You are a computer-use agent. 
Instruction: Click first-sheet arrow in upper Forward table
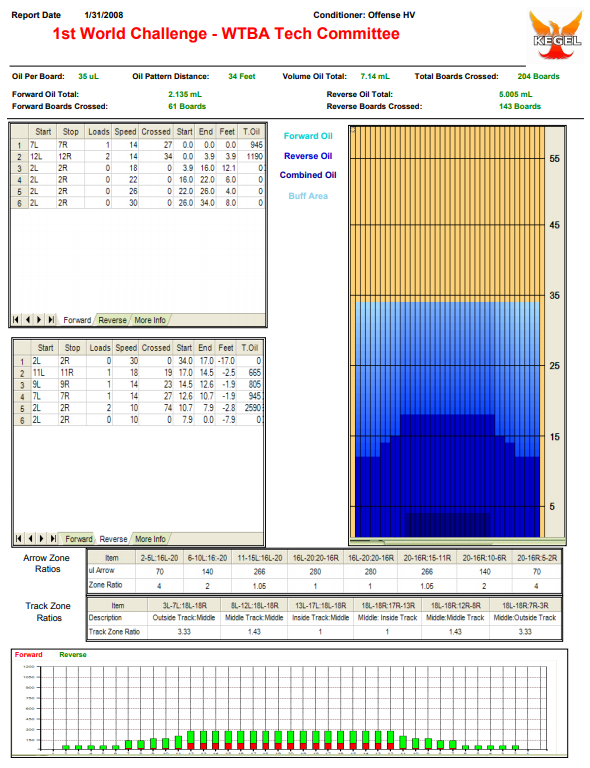point(16,320)
